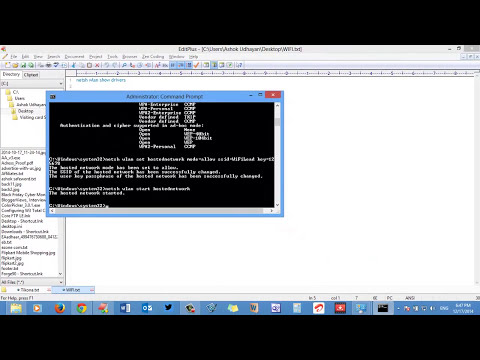Click the Undo toolbar icon
This screenshot has width=480, height=360.
tap(107, 65)
